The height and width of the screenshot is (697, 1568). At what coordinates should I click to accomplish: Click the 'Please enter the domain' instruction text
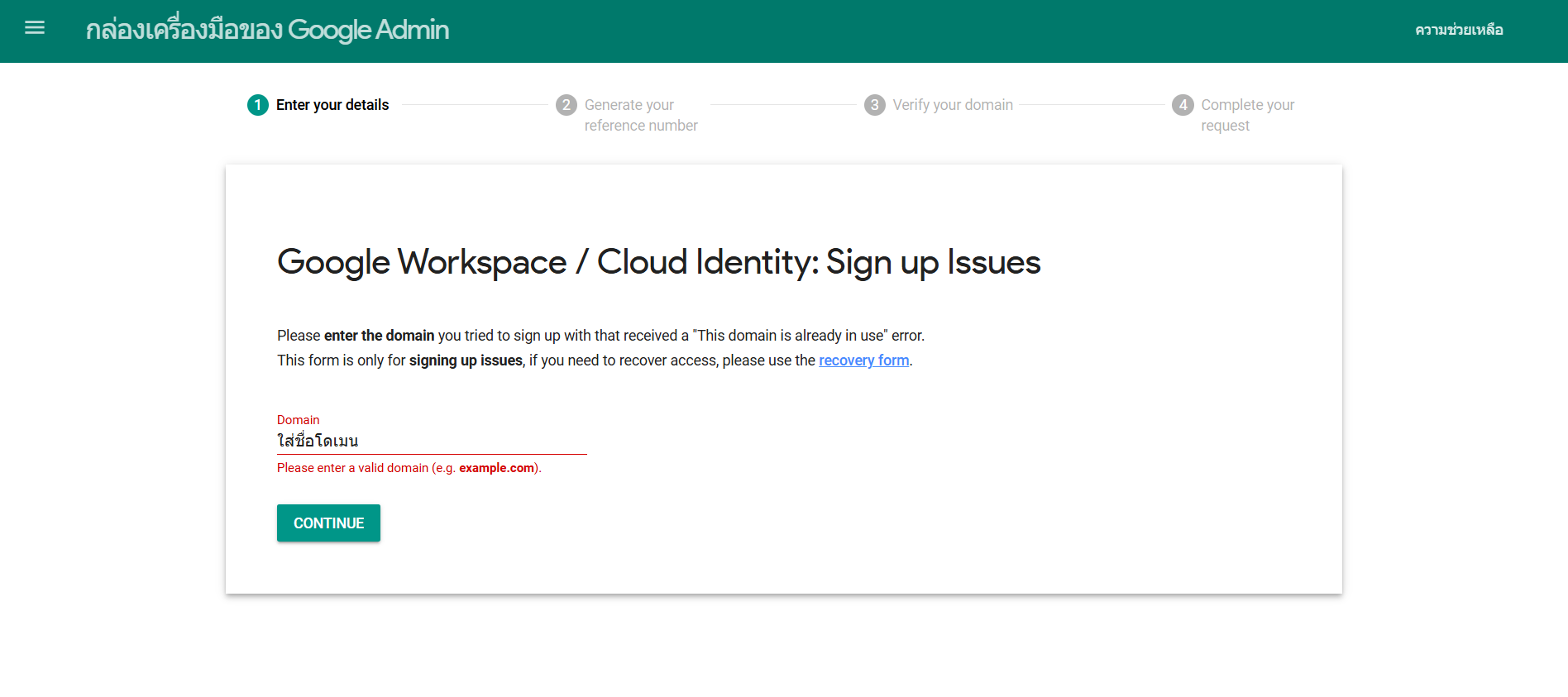[x=600, y=336]
